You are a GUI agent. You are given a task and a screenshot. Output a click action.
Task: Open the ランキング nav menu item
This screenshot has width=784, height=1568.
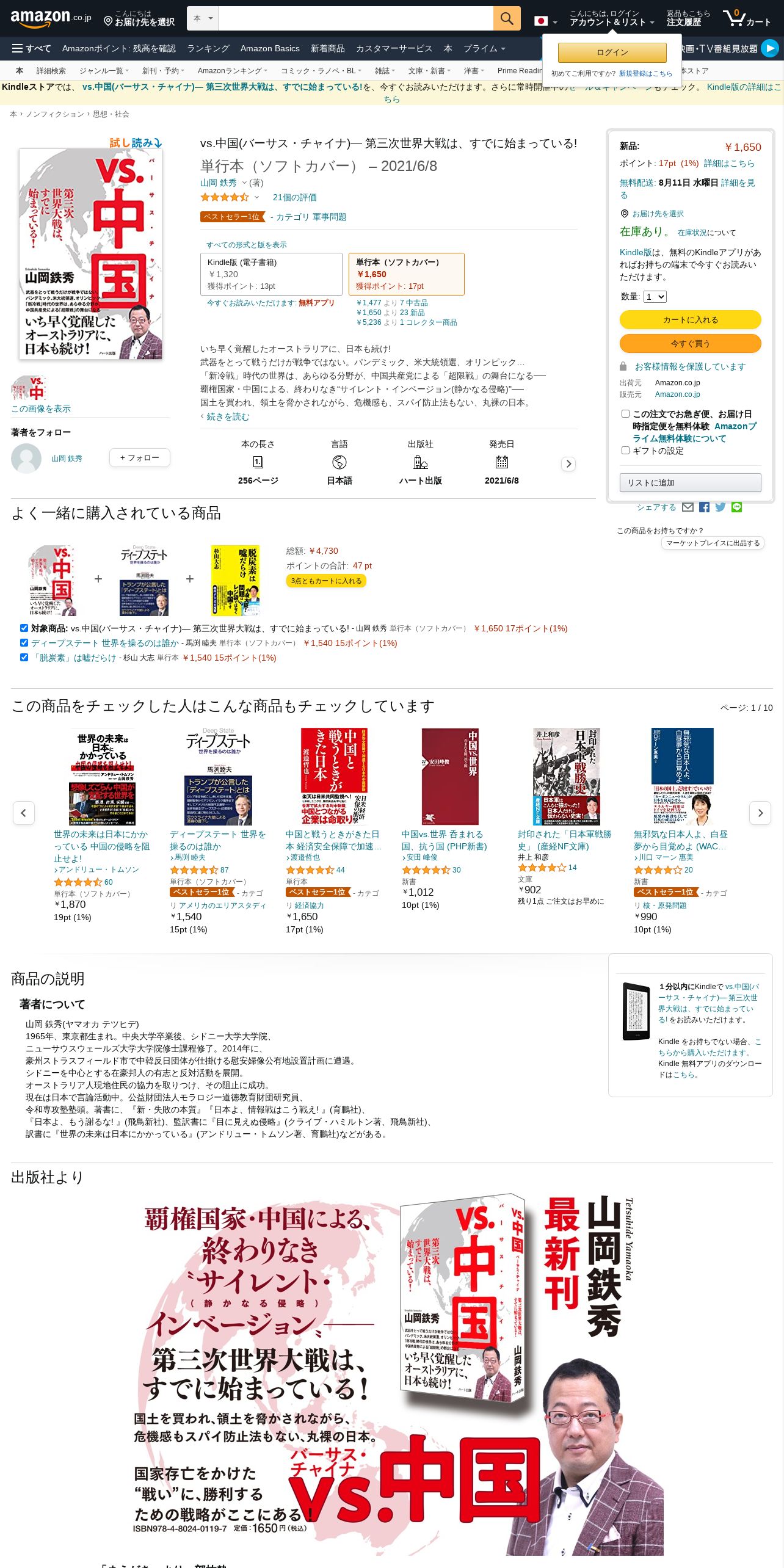tap(208, 48)
